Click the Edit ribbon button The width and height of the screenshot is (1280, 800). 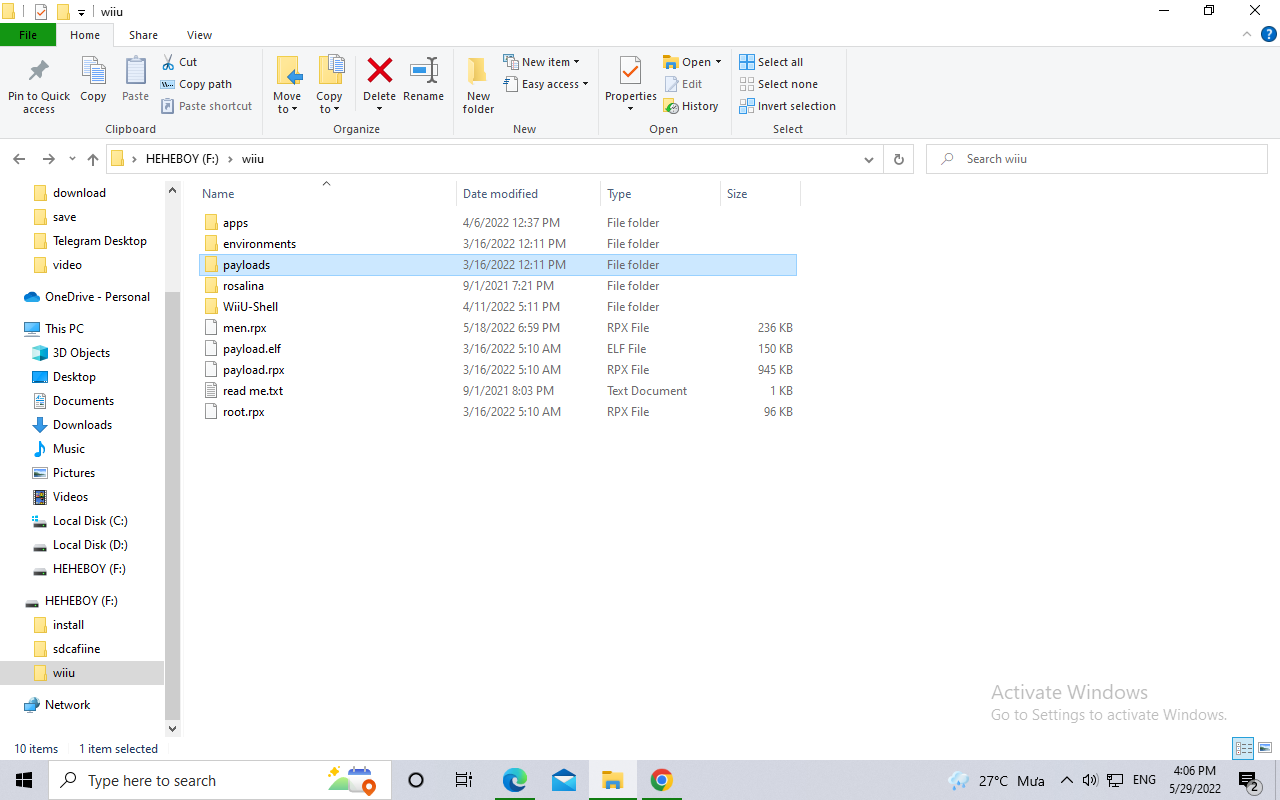coord(683,84)
